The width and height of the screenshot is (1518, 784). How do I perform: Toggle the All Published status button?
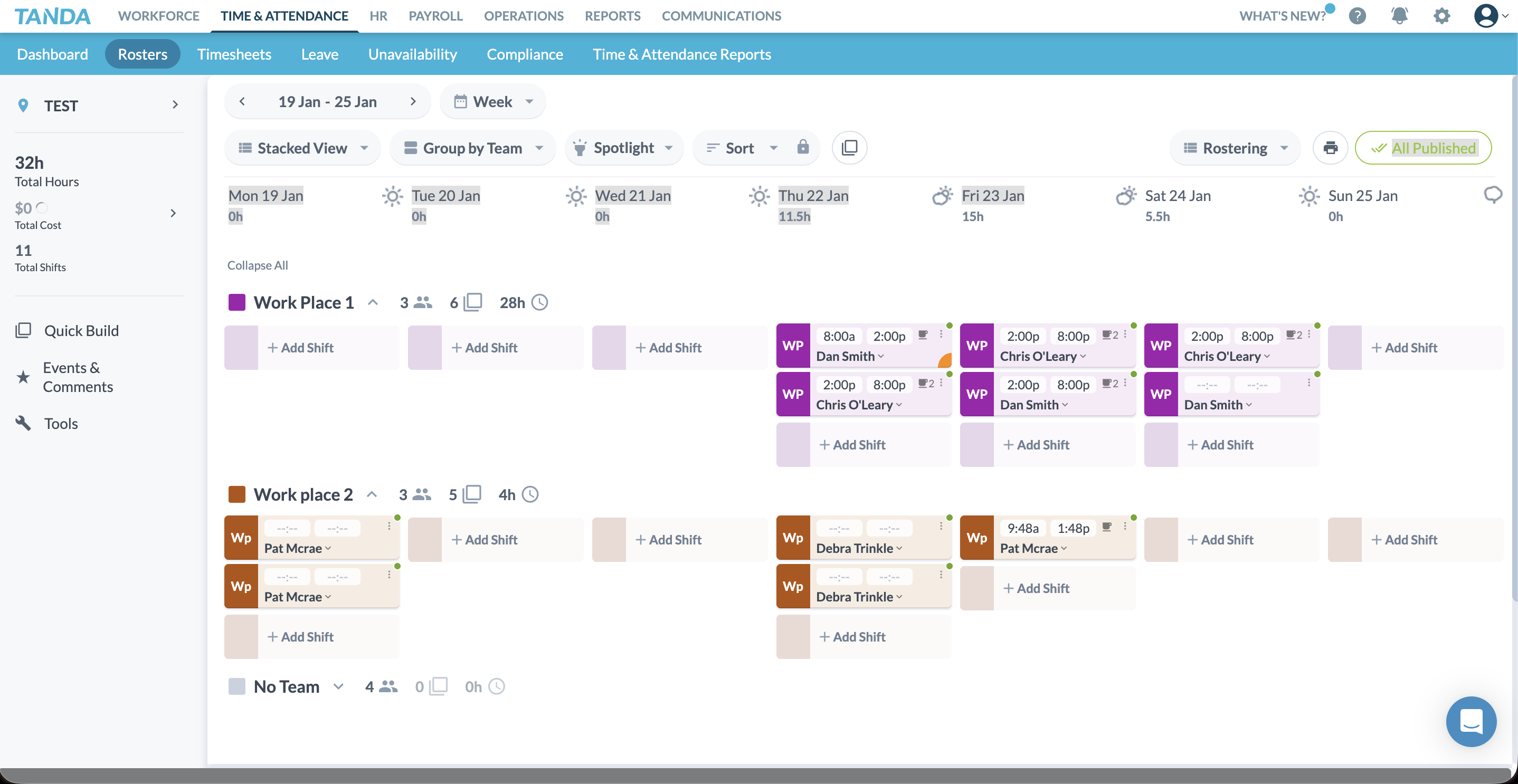(x=1423, y=148)
